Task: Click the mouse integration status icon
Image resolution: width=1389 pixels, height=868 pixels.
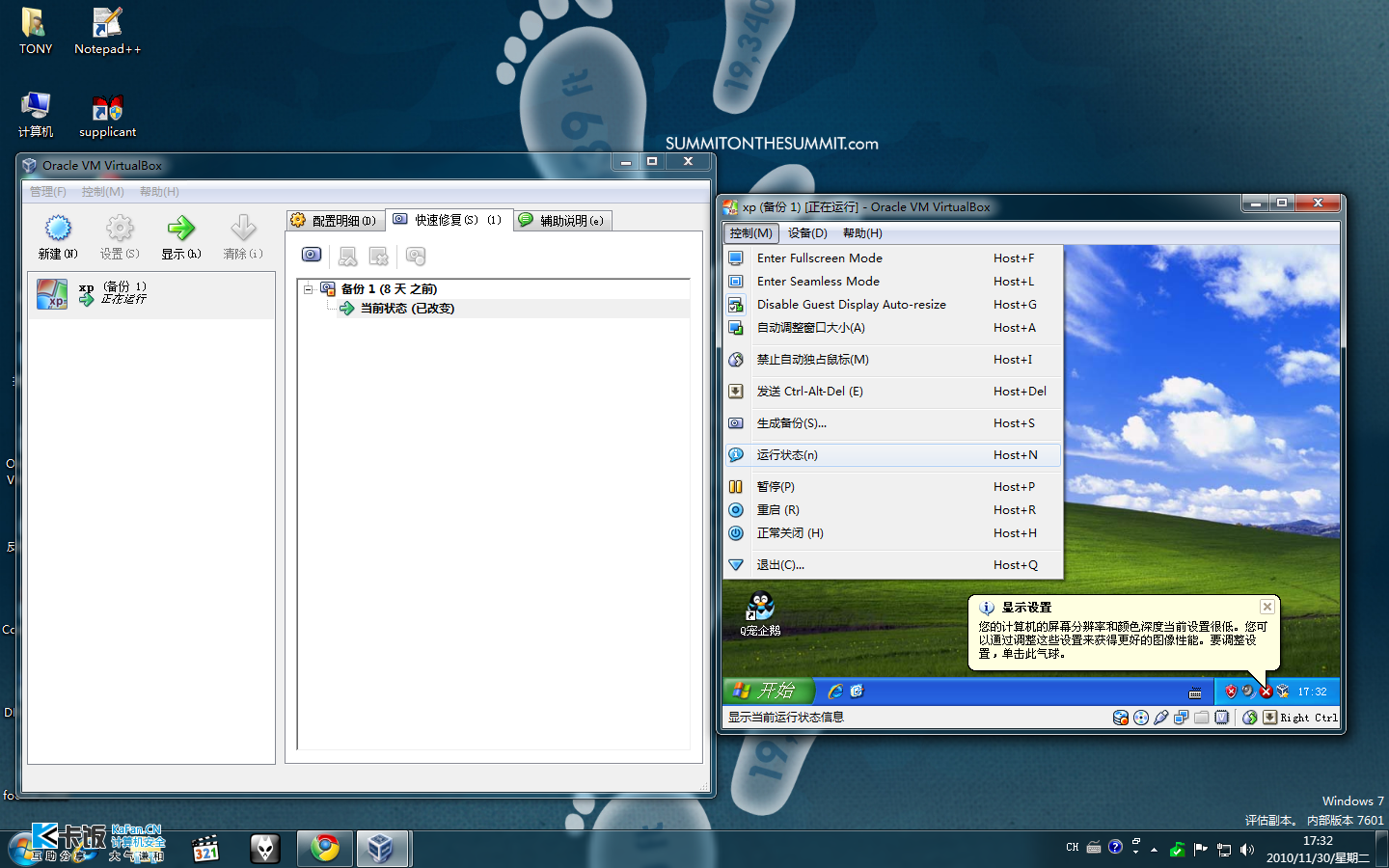Action: 1250,718
